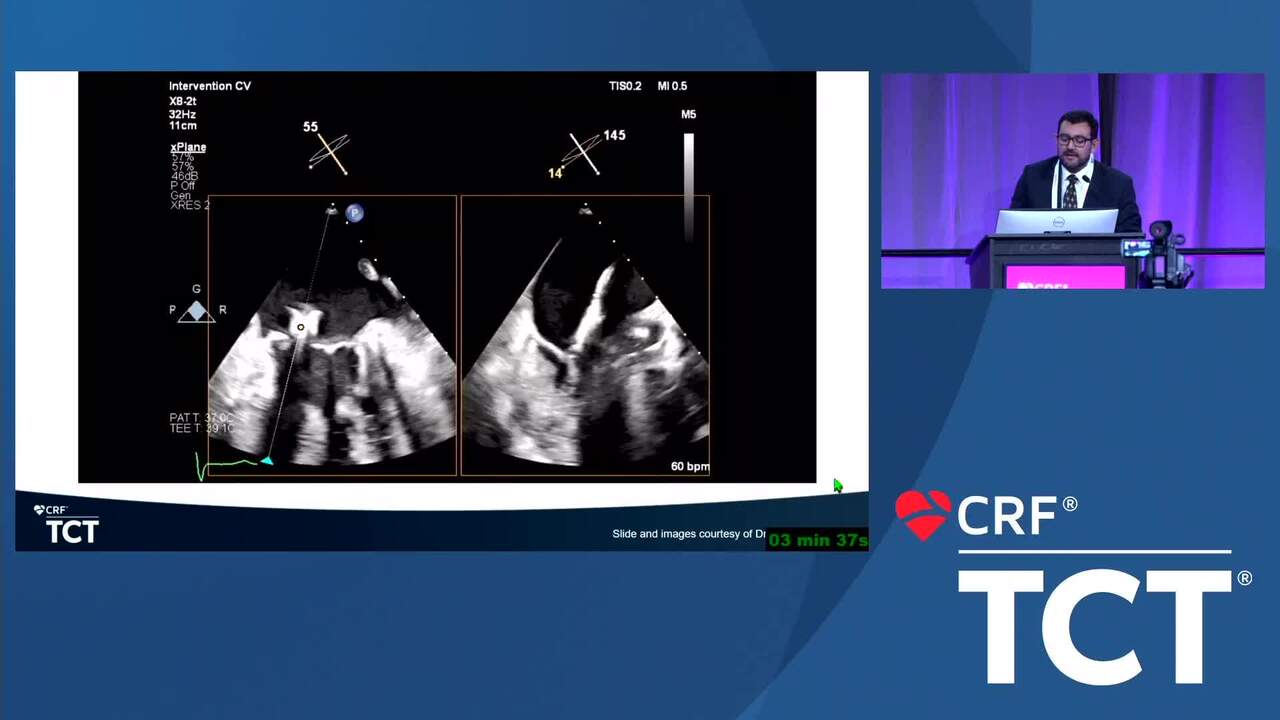This screenshot has width=1280, height=720.
Task: Select the left echo image panel
Action: pos(332,335)
